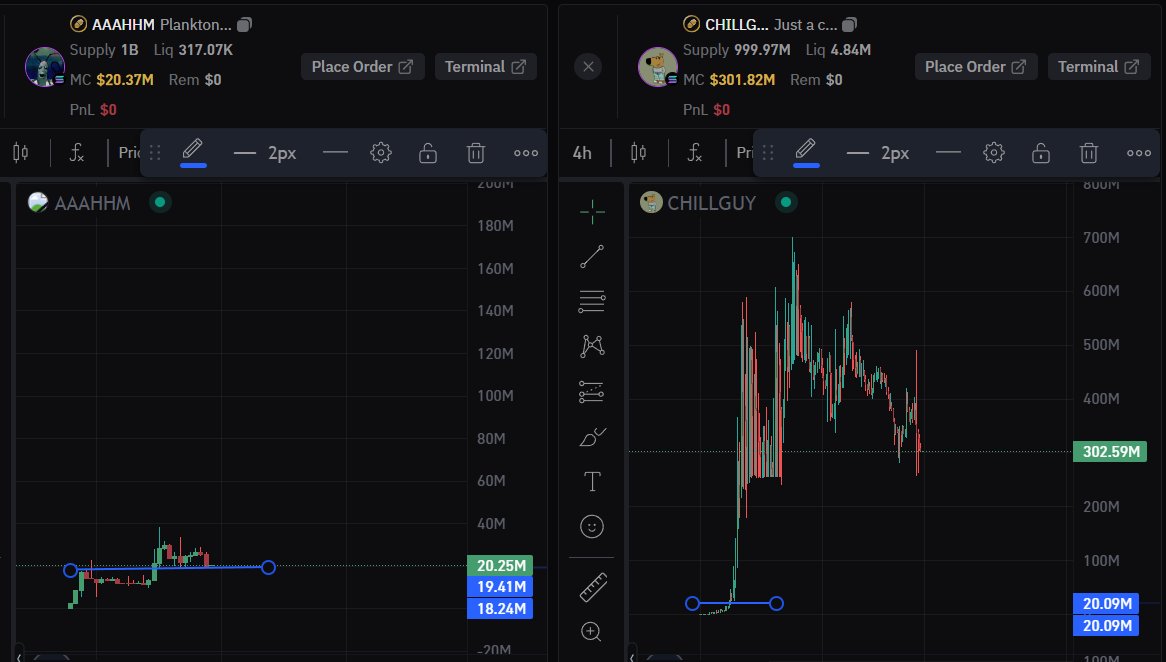Image resolution: width=1166 pixels, height=662 pixels.
Task: Select the crosshair cursor tool
Action: coord(592,212)
